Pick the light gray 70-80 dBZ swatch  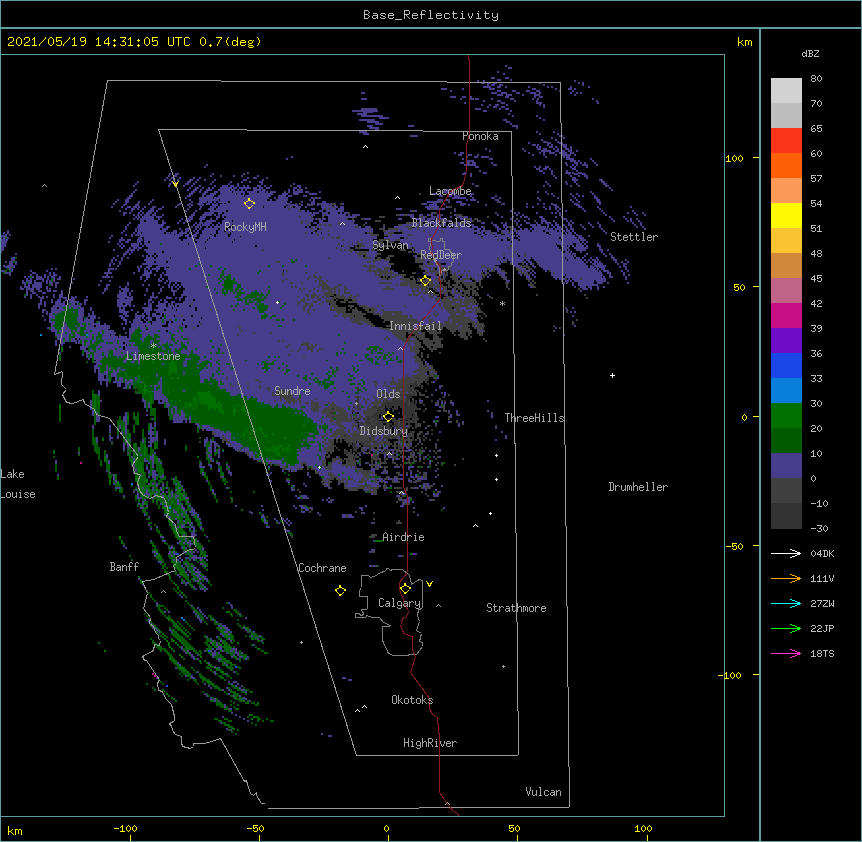pos(786,91)
